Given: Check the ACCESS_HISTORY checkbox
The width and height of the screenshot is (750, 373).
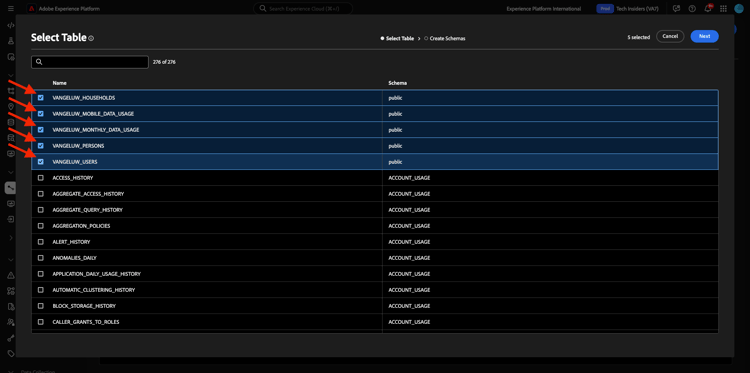Looking at the screenshot, I should [x=41, y=178].
